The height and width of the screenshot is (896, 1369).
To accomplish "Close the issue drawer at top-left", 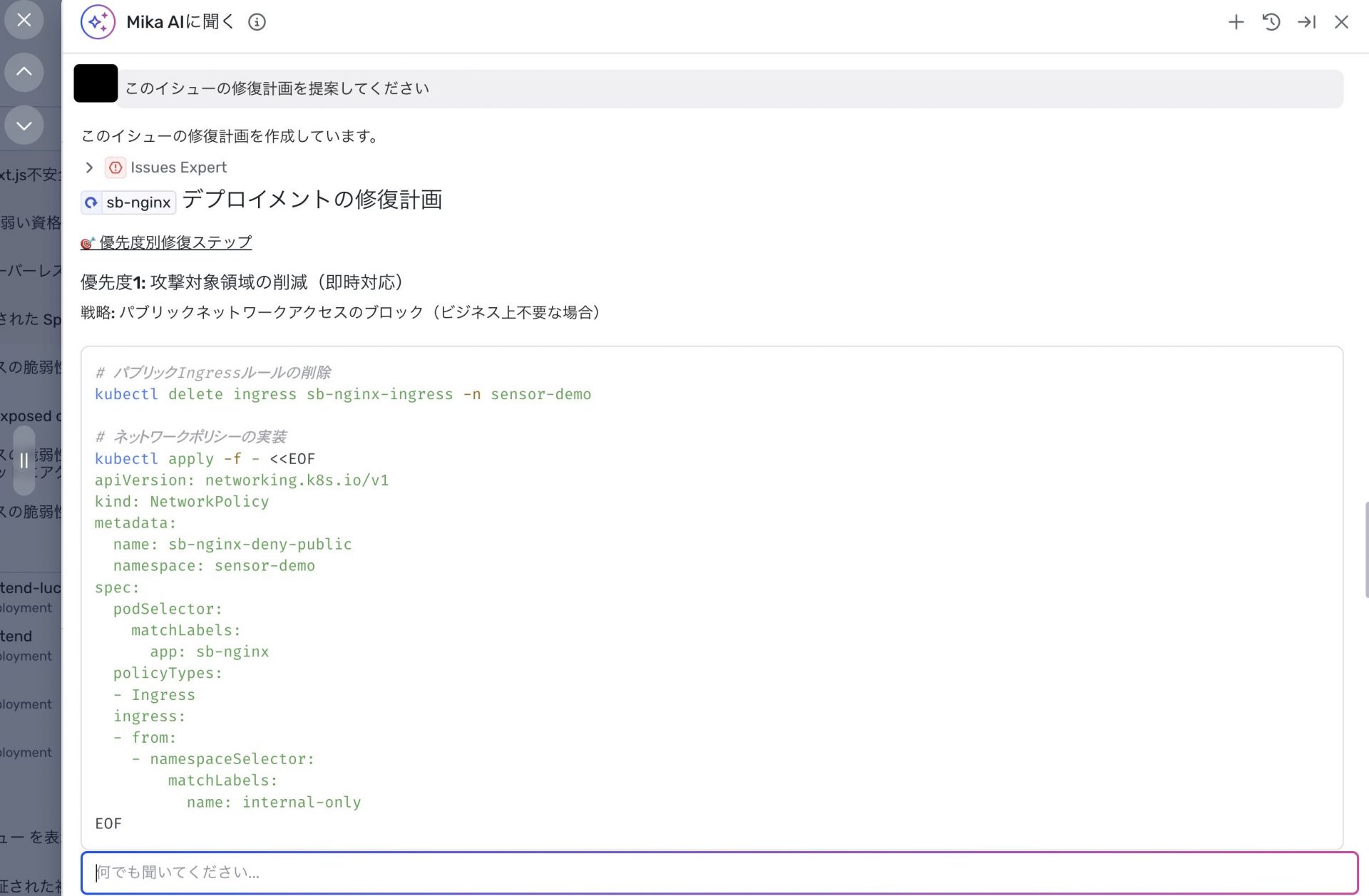I will pos(24,20).
